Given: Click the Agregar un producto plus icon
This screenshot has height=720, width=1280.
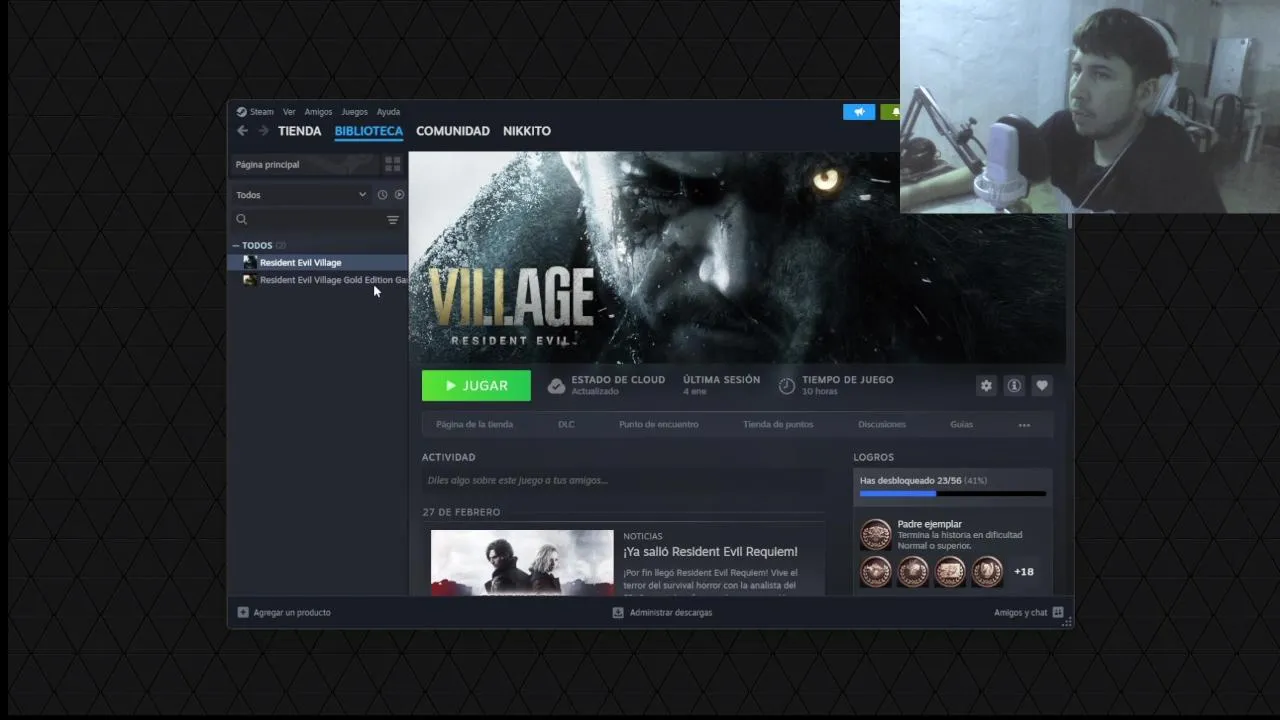Looking at the screenshot, I should tap(243, 612).
